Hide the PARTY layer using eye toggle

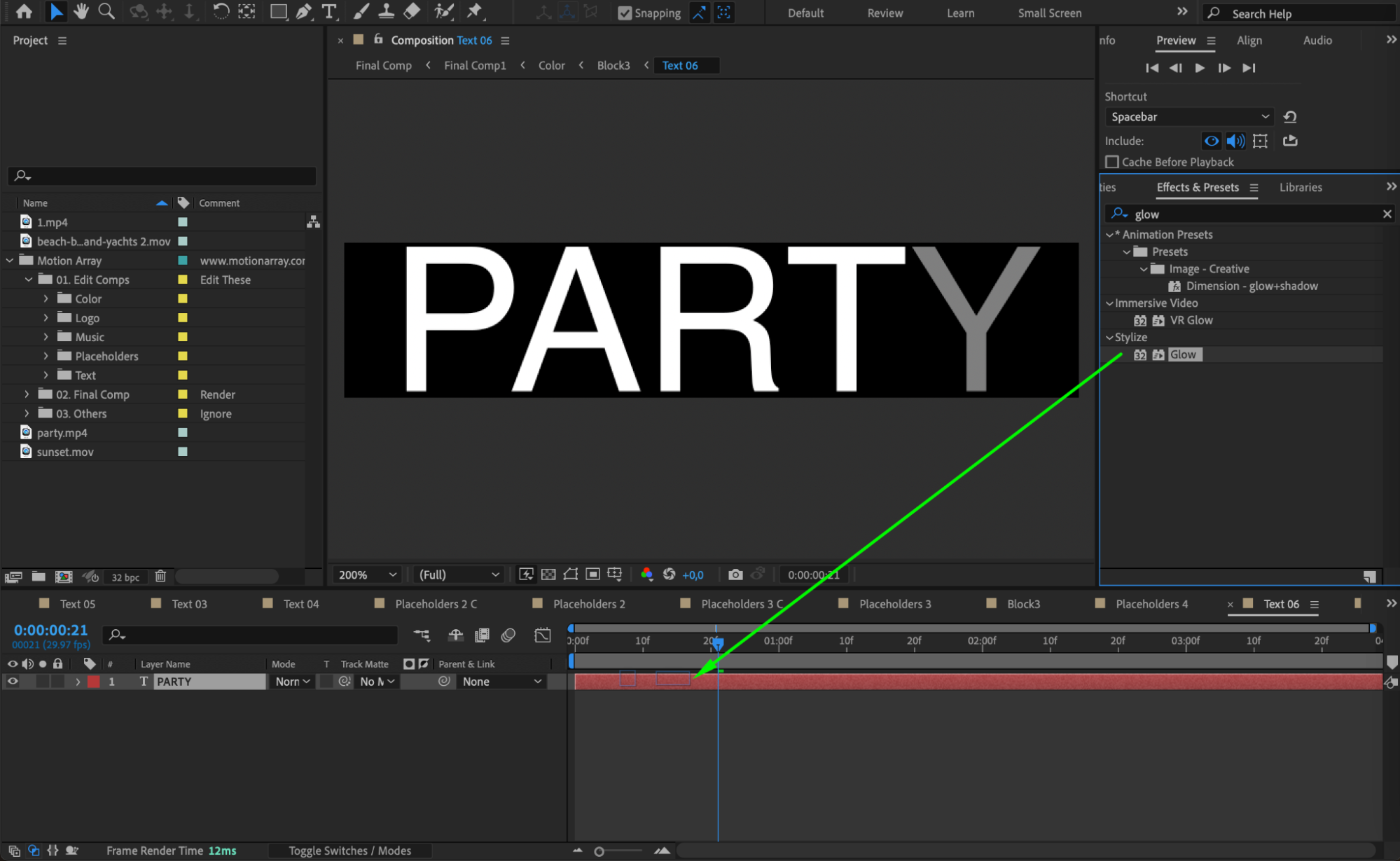point(13,681)
